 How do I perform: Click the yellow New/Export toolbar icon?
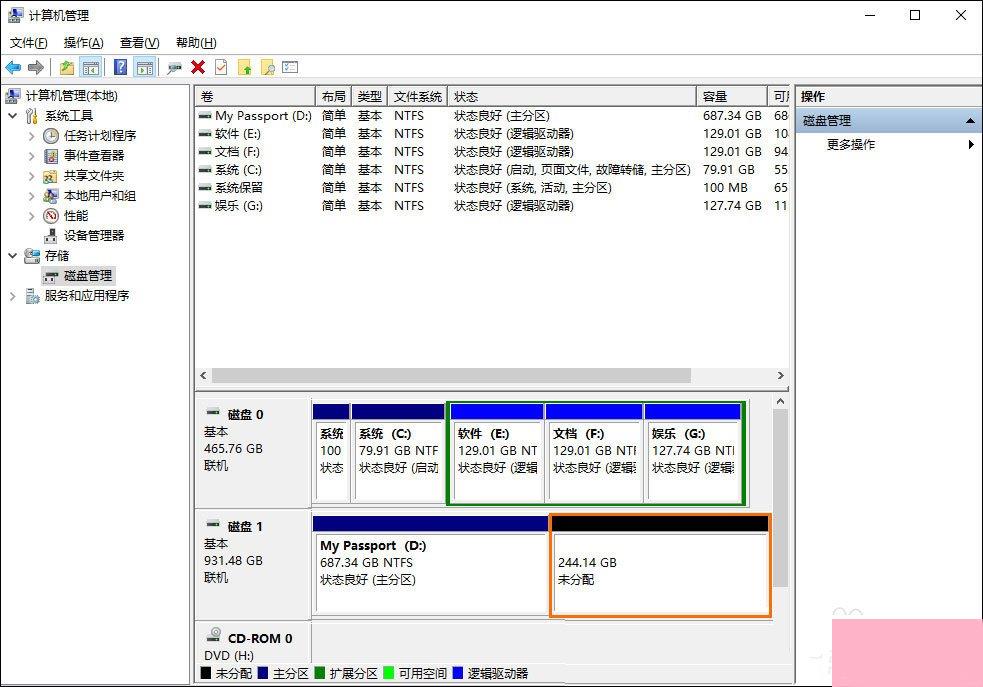(244, 67)
